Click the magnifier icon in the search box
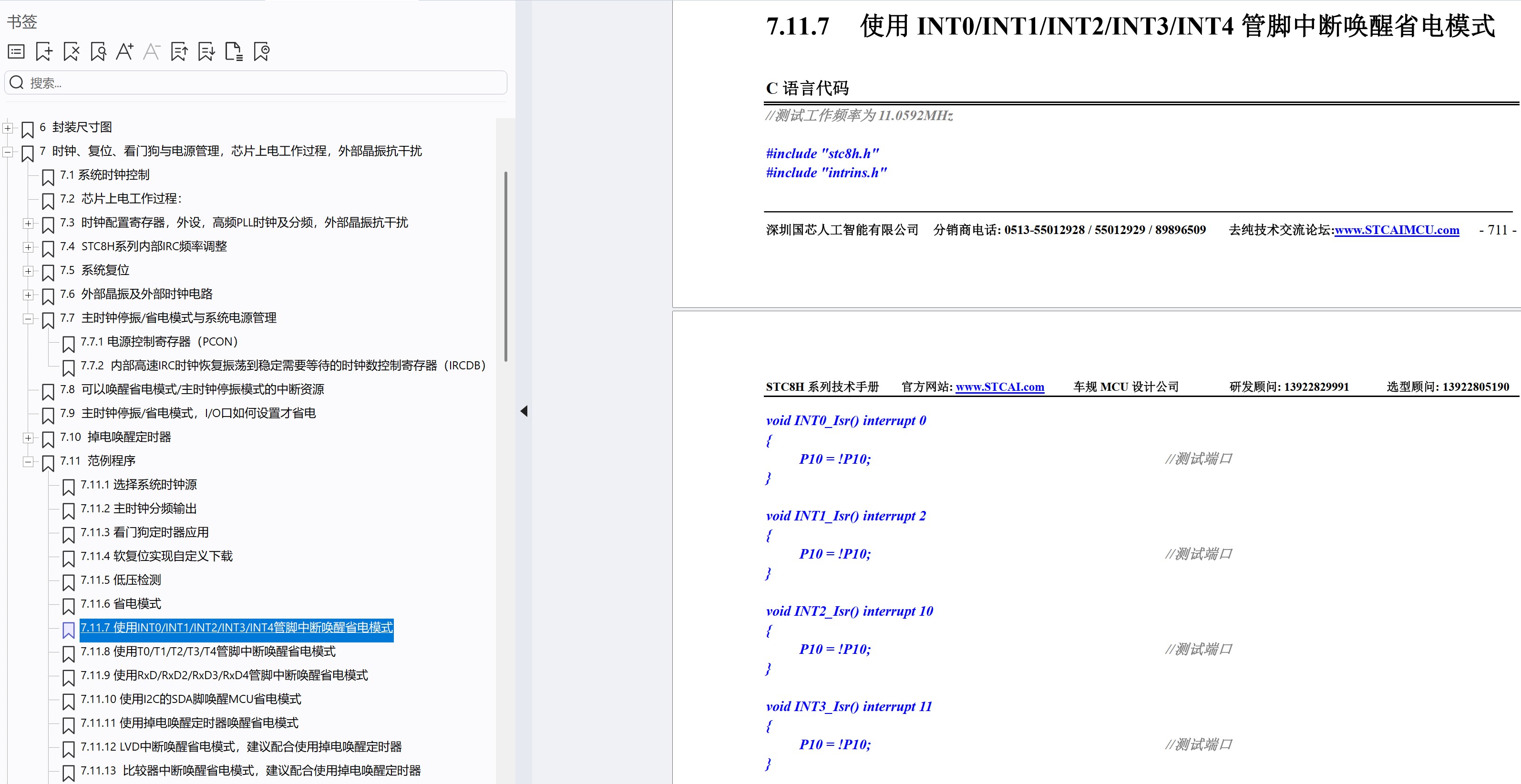1521x784 pixels. tap(17, 82)
